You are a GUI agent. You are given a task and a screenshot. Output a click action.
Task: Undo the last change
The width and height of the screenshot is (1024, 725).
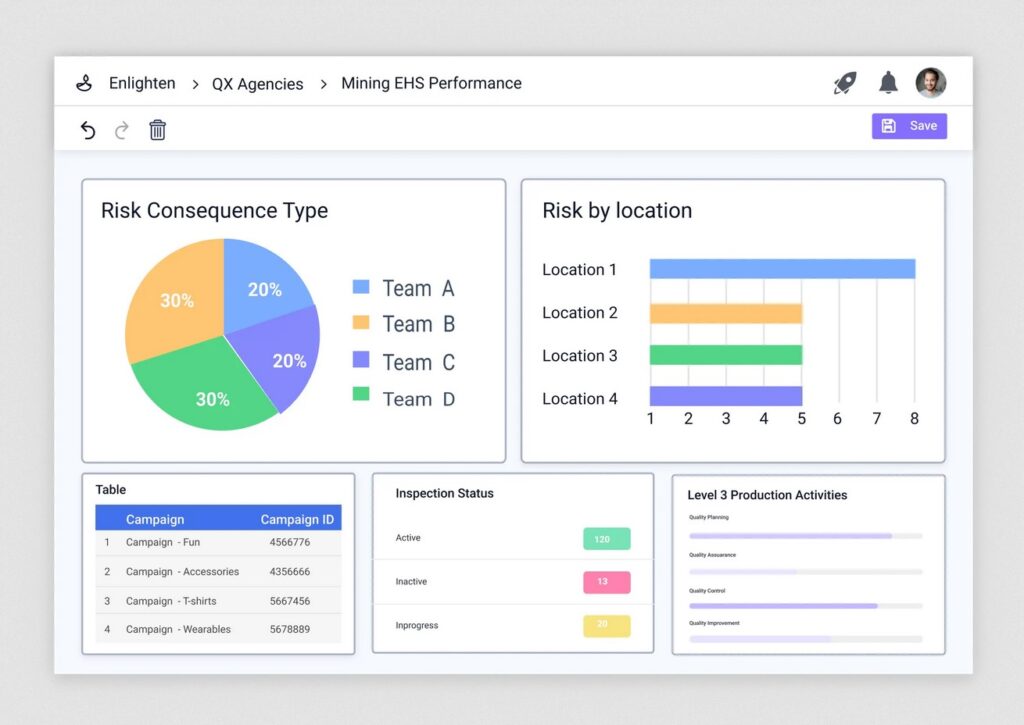(x=88, y=130)
